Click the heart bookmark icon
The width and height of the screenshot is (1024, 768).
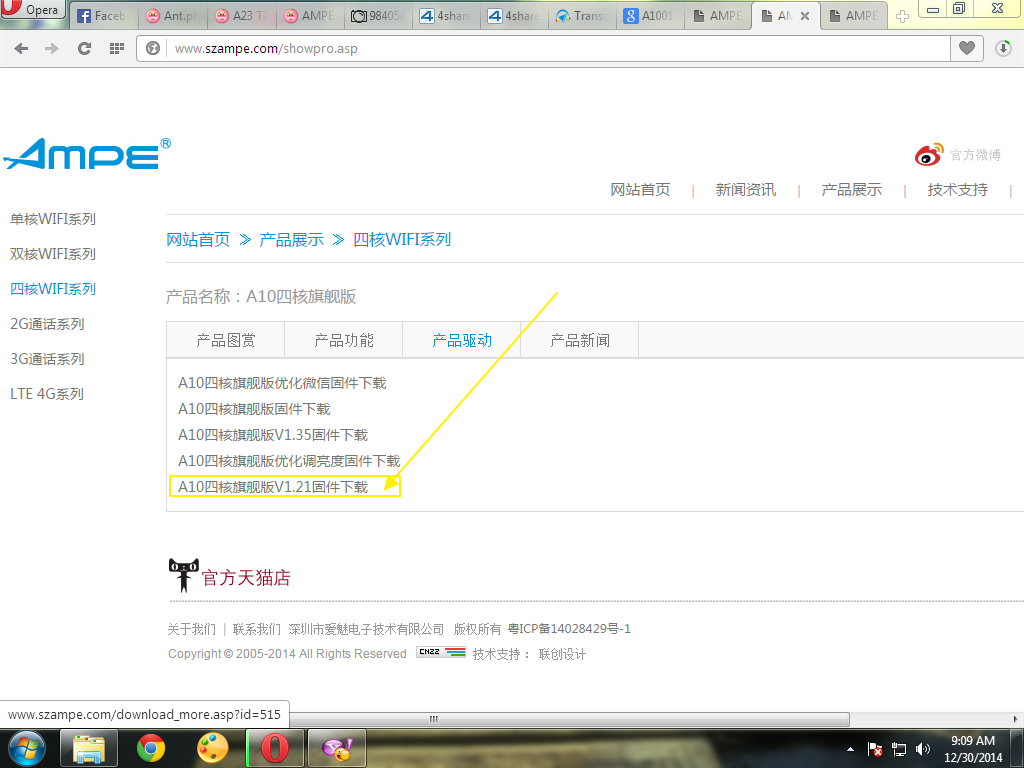pos(966,48)
